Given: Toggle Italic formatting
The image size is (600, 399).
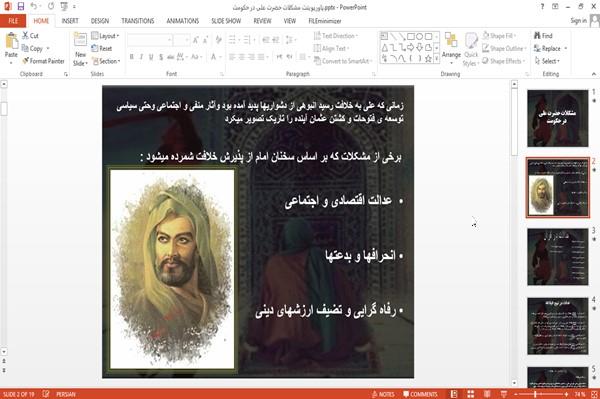Looking at the screenshot, I should pyautogui.click(x=141, y=57).
